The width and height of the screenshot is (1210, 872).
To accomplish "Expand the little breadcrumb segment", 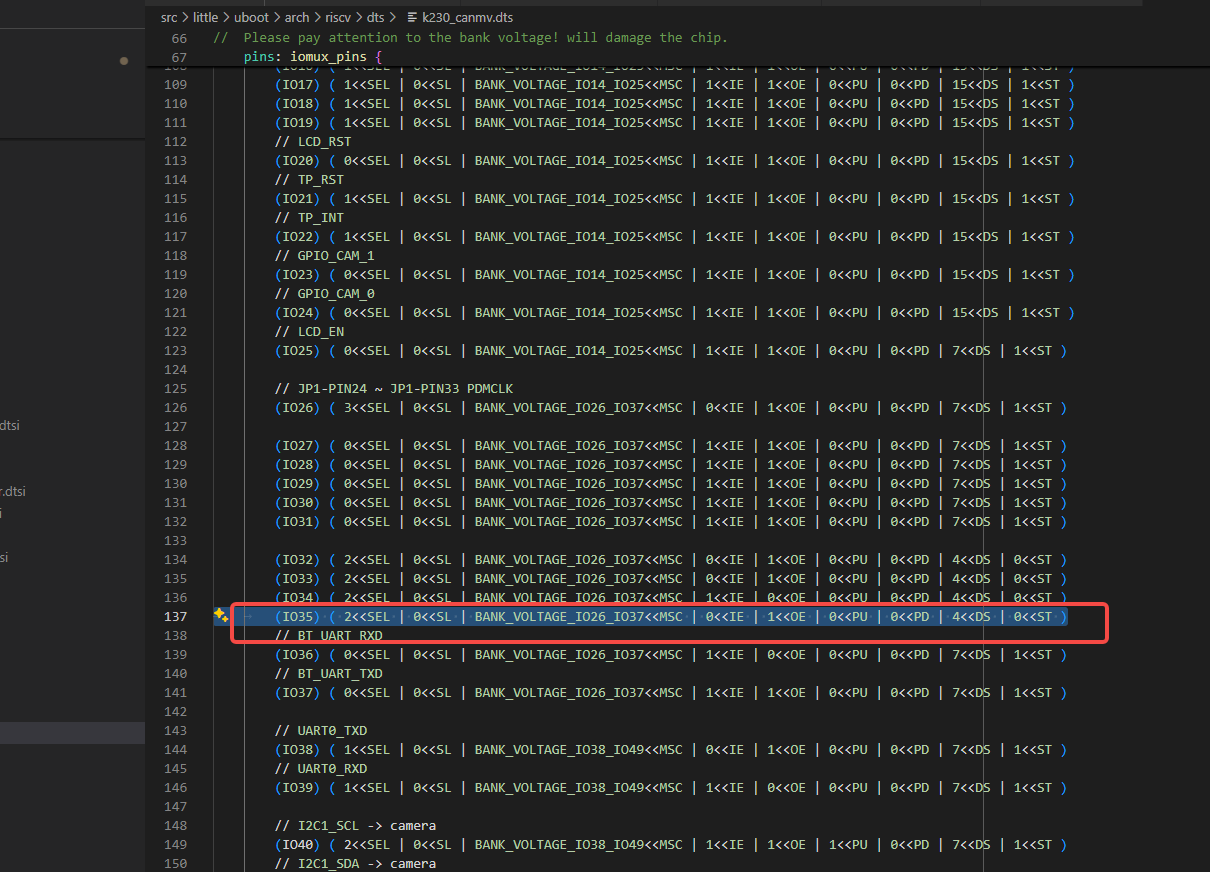I will pyautogui.click(x=205, y=17).
